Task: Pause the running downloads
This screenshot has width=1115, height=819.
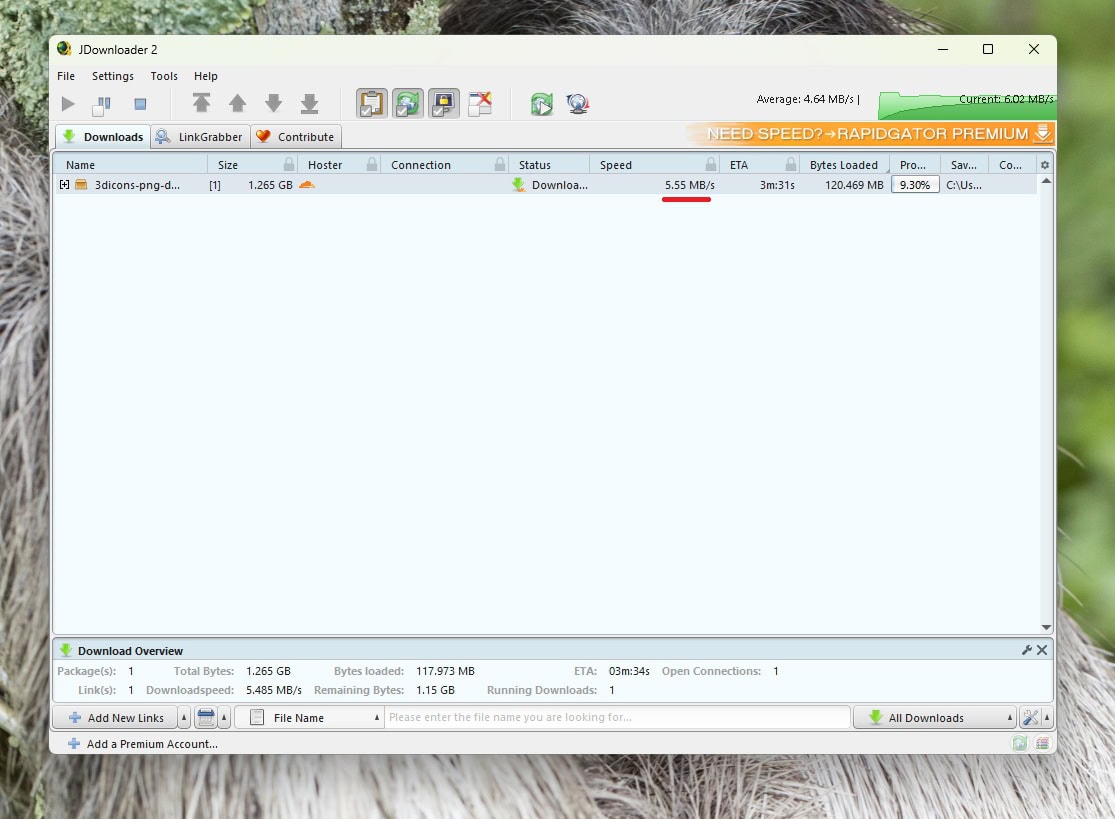Action: tap(101, 103)
